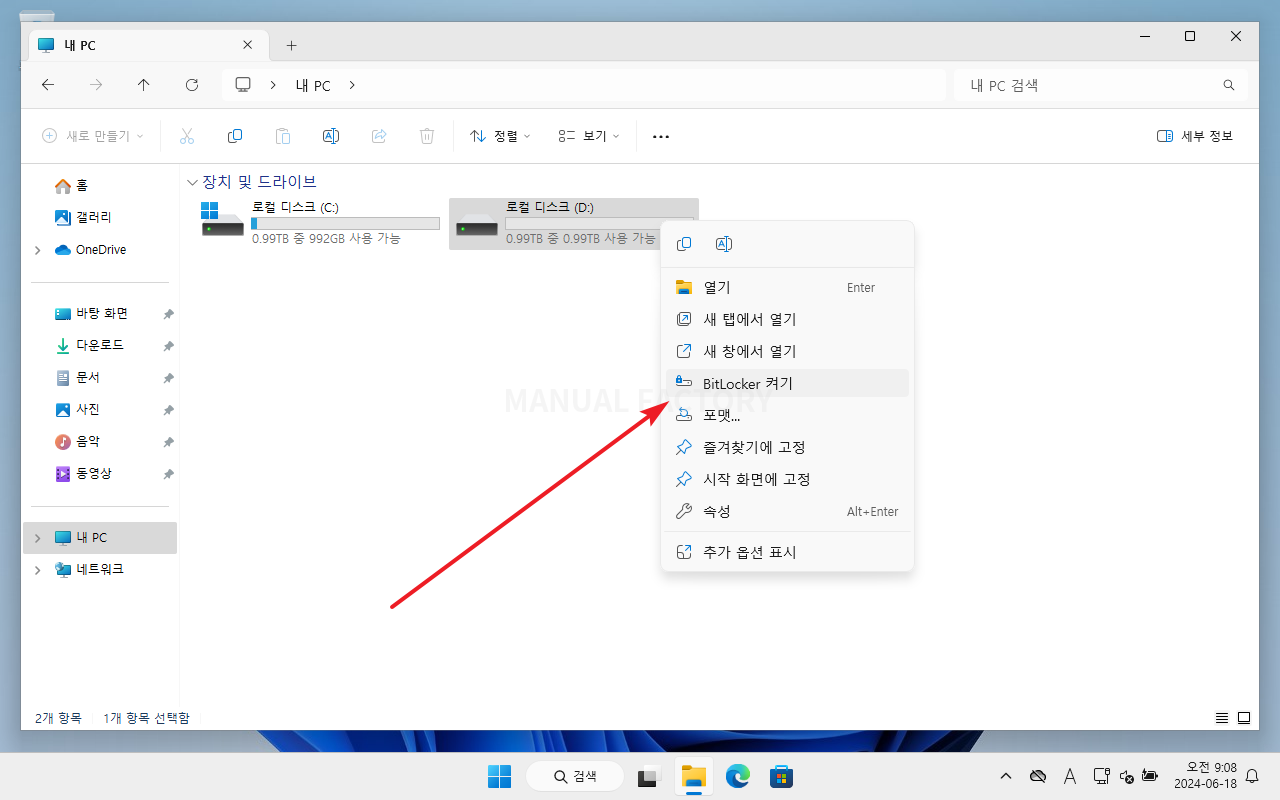
Task: Switch to the large thumbnails view icon
Action: point(1244,718)
